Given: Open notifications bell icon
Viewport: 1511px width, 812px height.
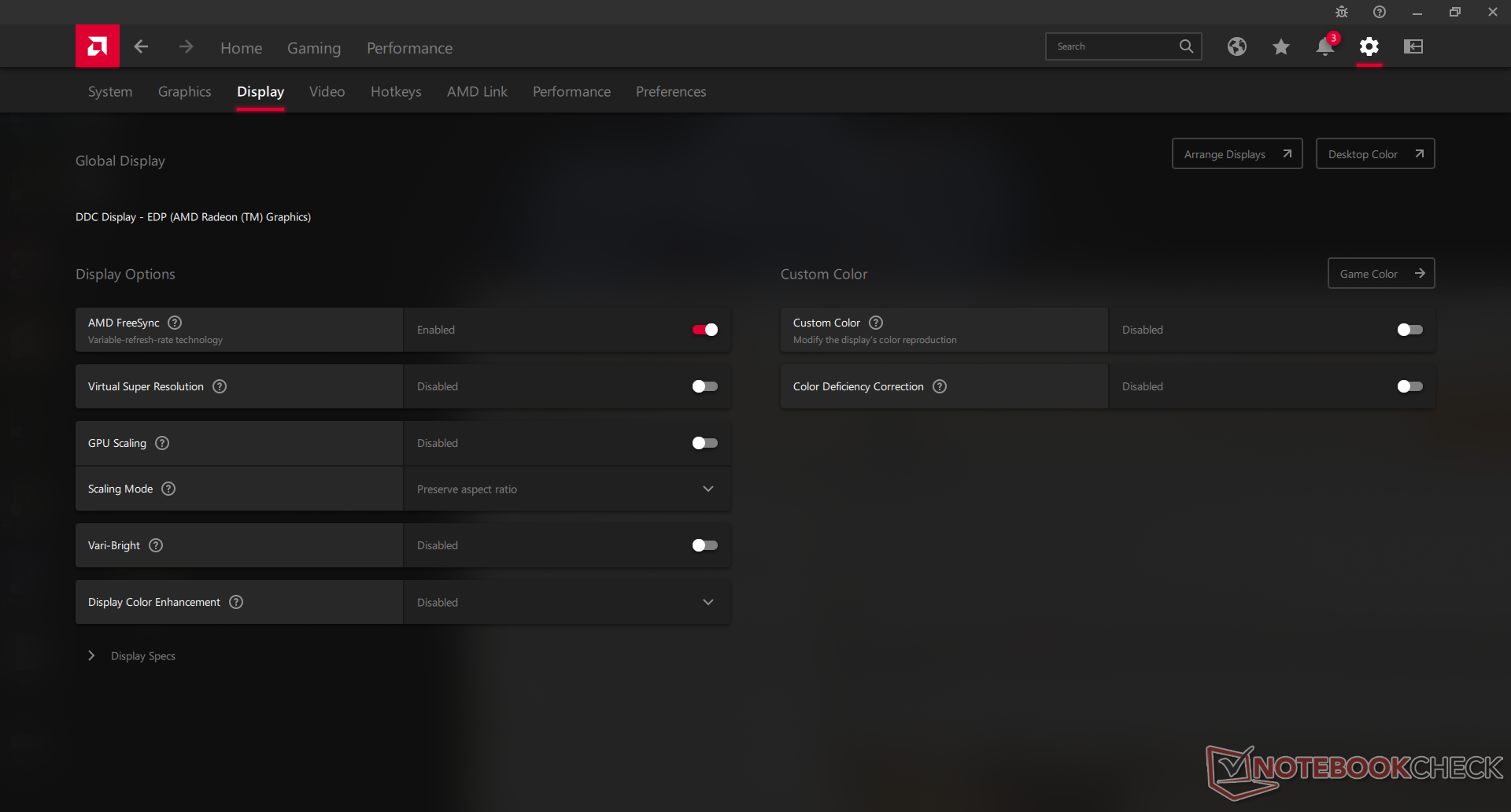Looking at the screenshot, I should pyautogui.click(x=1324, y=47).
